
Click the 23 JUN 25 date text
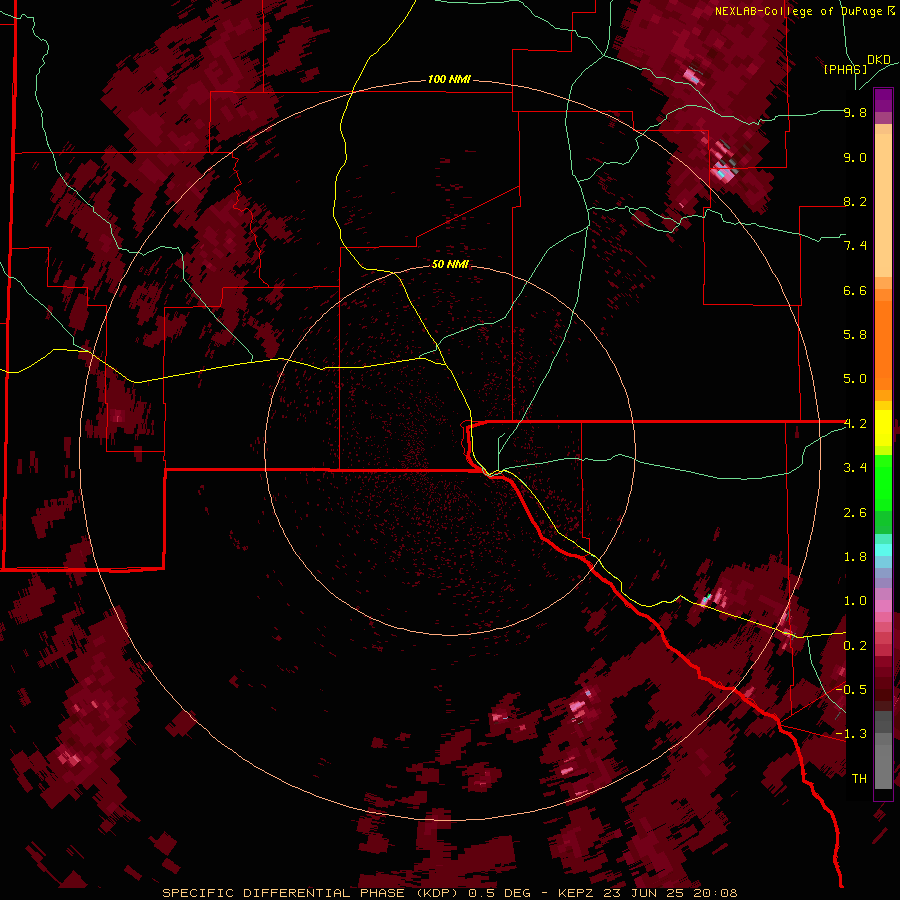(643, 893)
